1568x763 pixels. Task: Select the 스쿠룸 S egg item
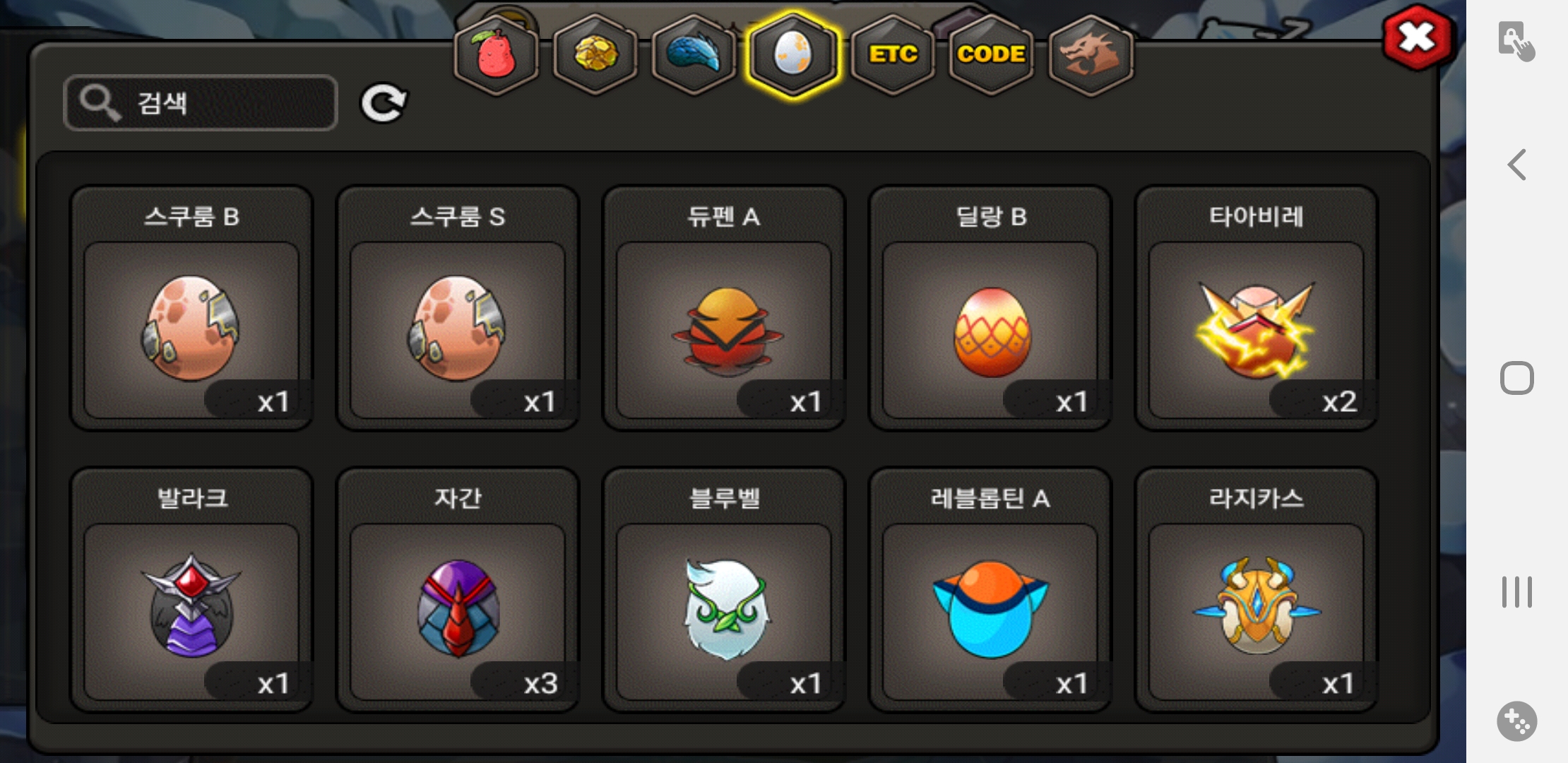pos(458,308)
